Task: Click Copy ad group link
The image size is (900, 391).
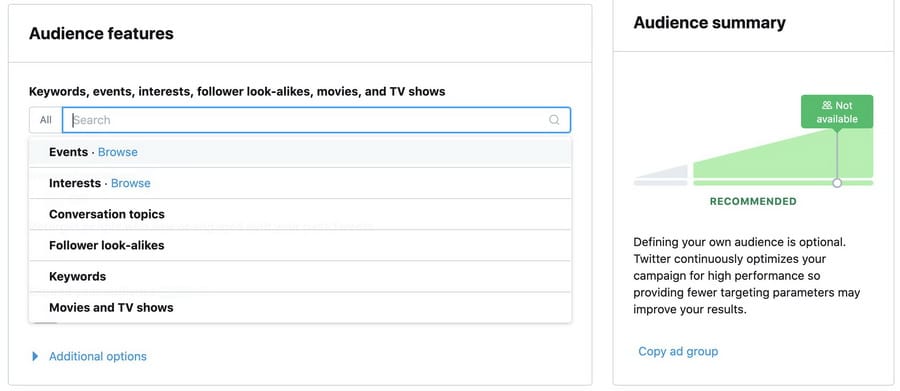Action: (678, 351)
